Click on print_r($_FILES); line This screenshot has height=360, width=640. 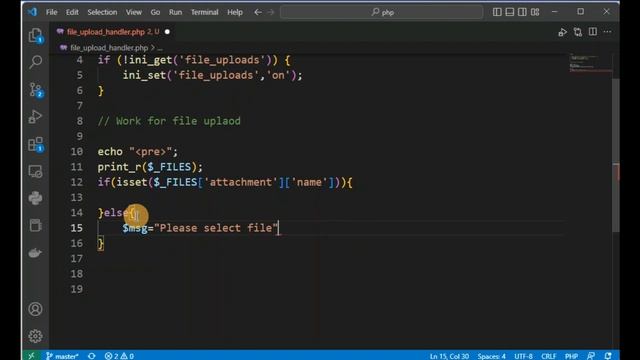click(150, 167)
